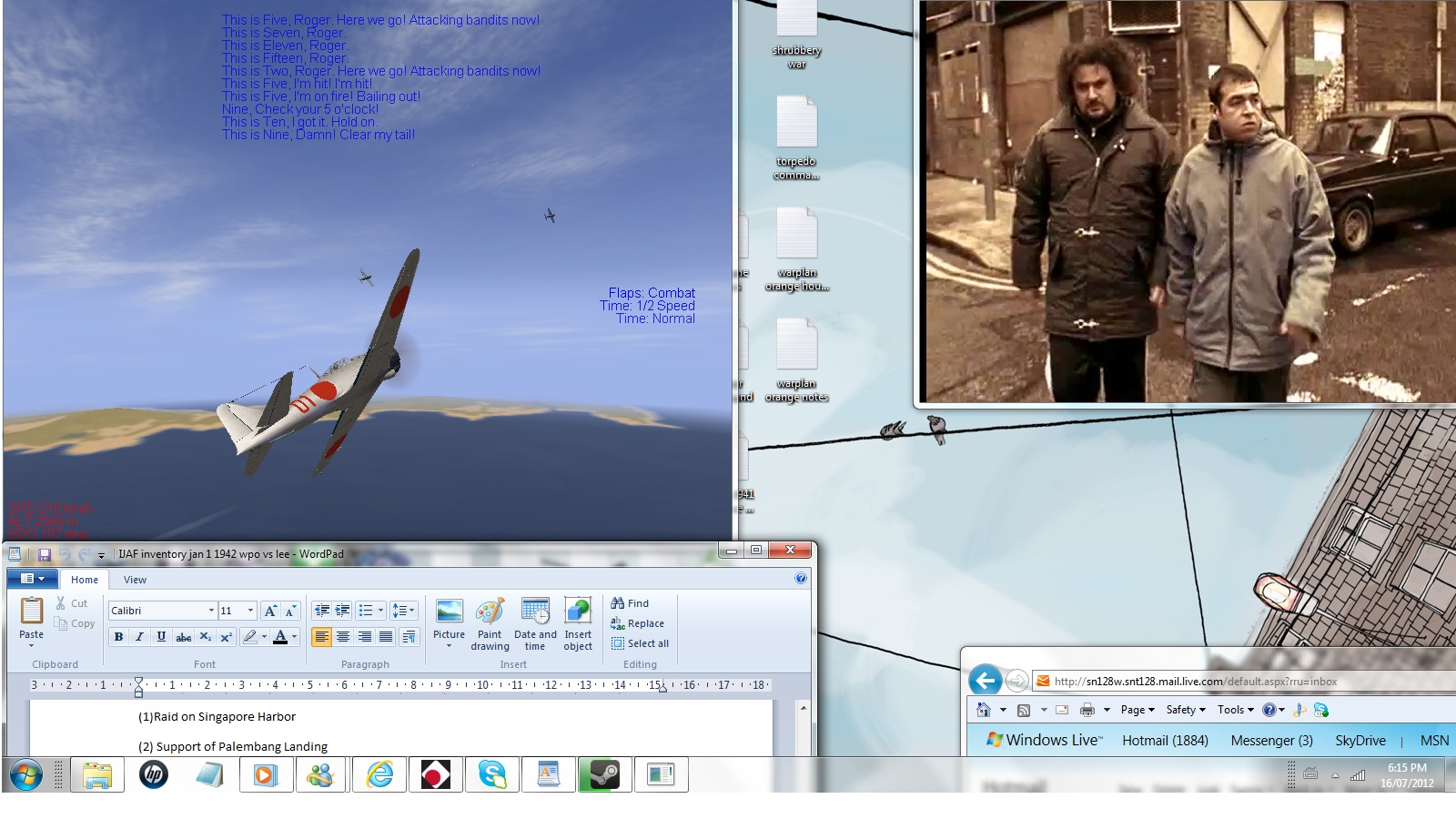Enable center text alignment in WordPad

(x=343, y=637)
